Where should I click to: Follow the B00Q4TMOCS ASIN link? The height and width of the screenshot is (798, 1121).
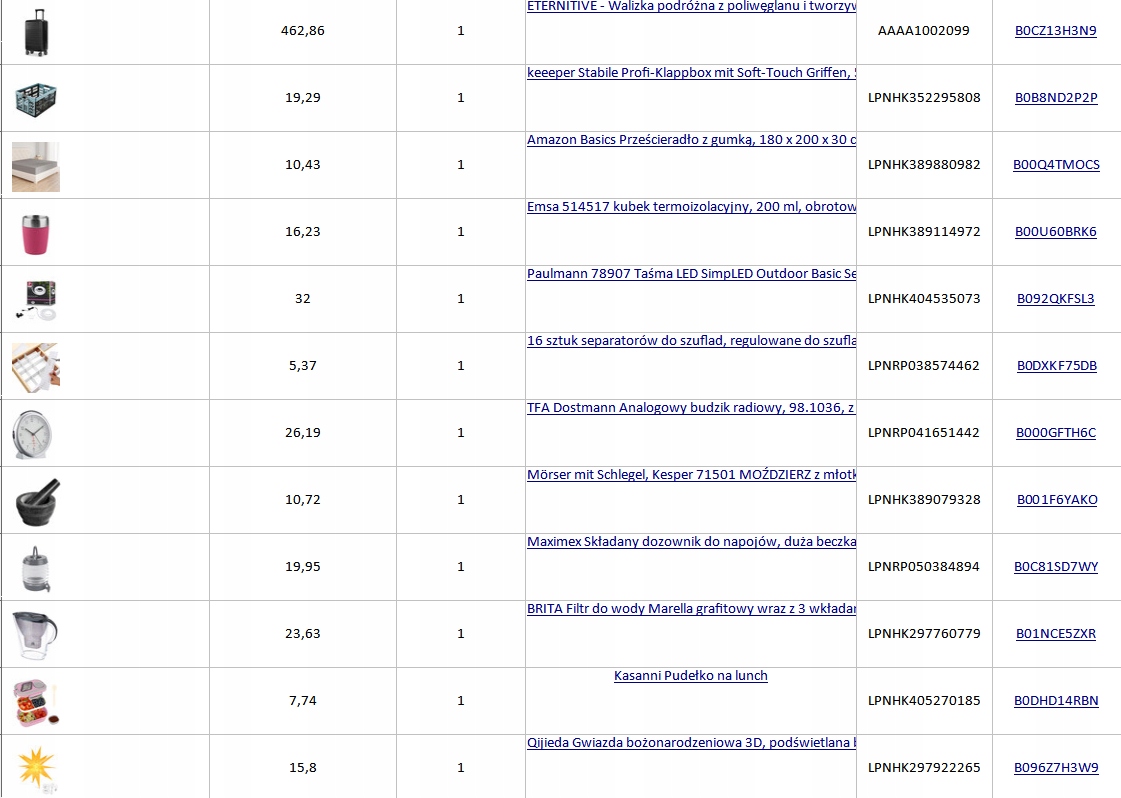coord(1056,164)
